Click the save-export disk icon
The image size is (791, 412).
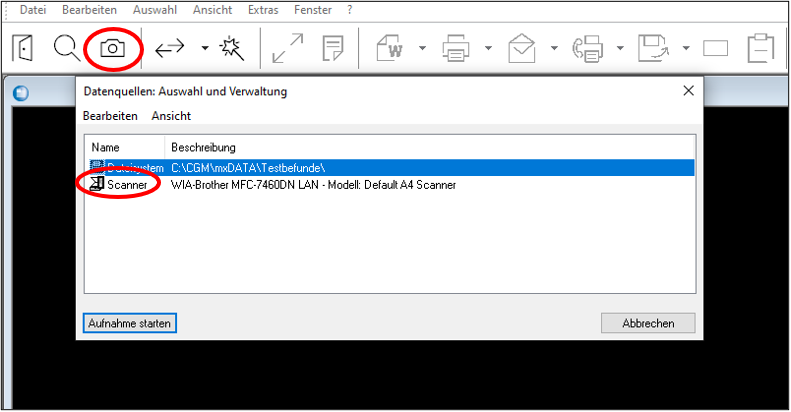[653, 48]
